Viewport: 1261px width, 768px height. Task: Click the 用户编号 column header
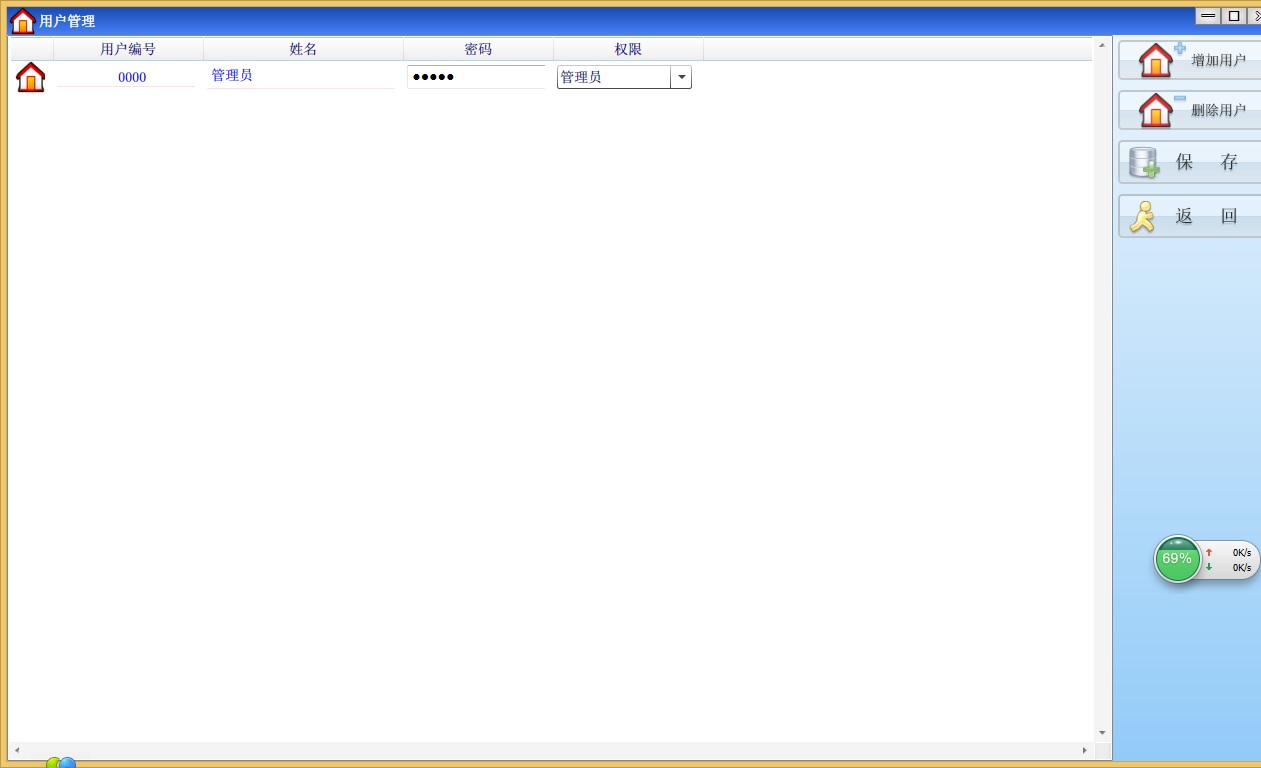pos(128,49)
